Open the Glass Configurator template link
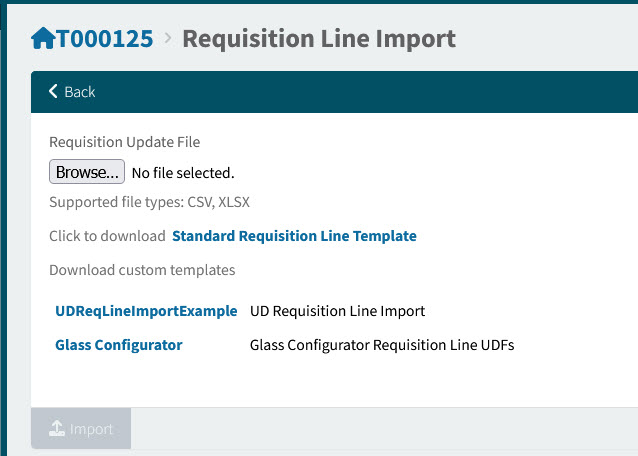The width and height of the screenshot is (638, 456). coord(119,345)
